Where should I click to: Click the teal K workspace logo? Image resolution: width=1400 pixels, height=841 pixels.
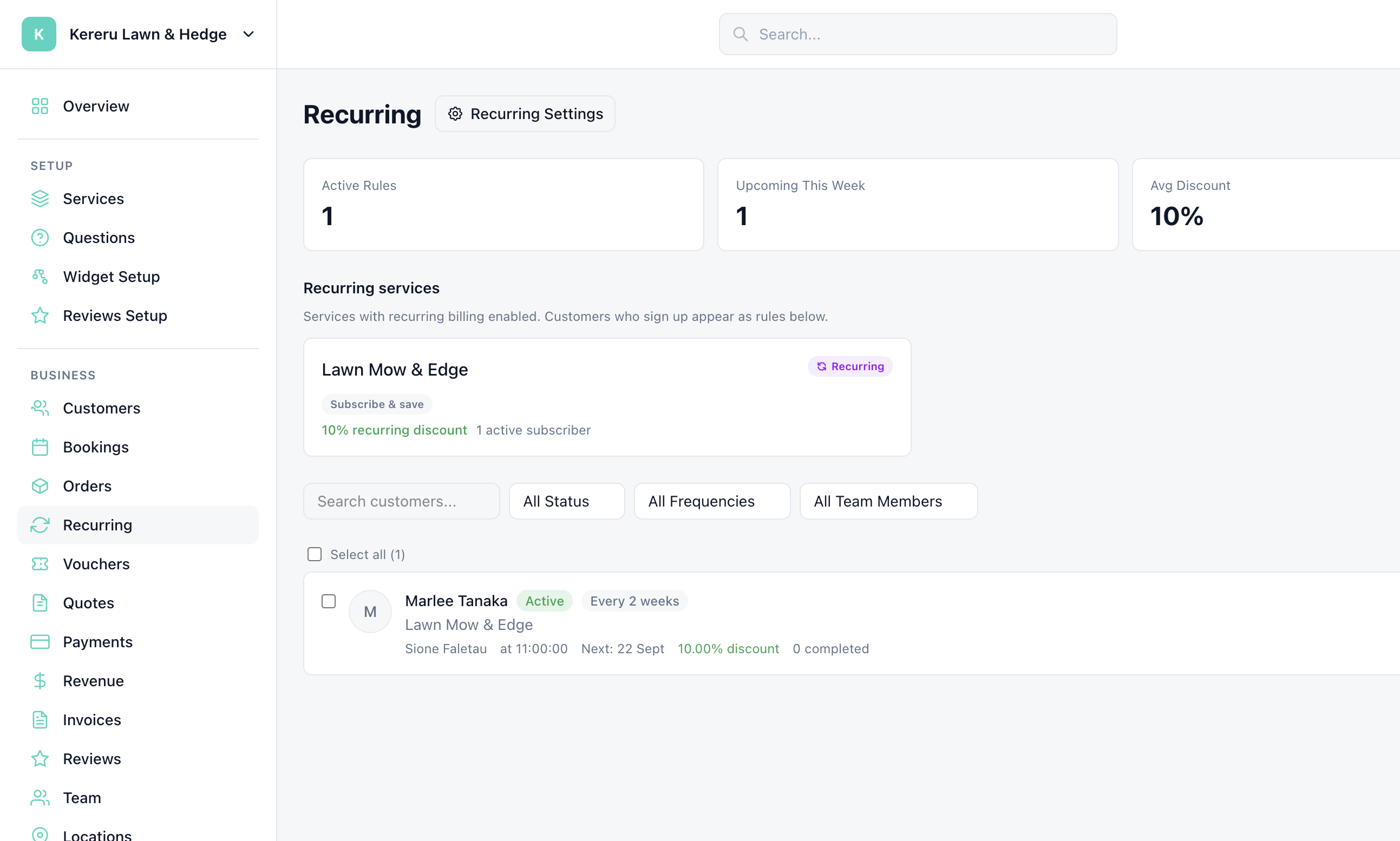[x=38, y=34]
